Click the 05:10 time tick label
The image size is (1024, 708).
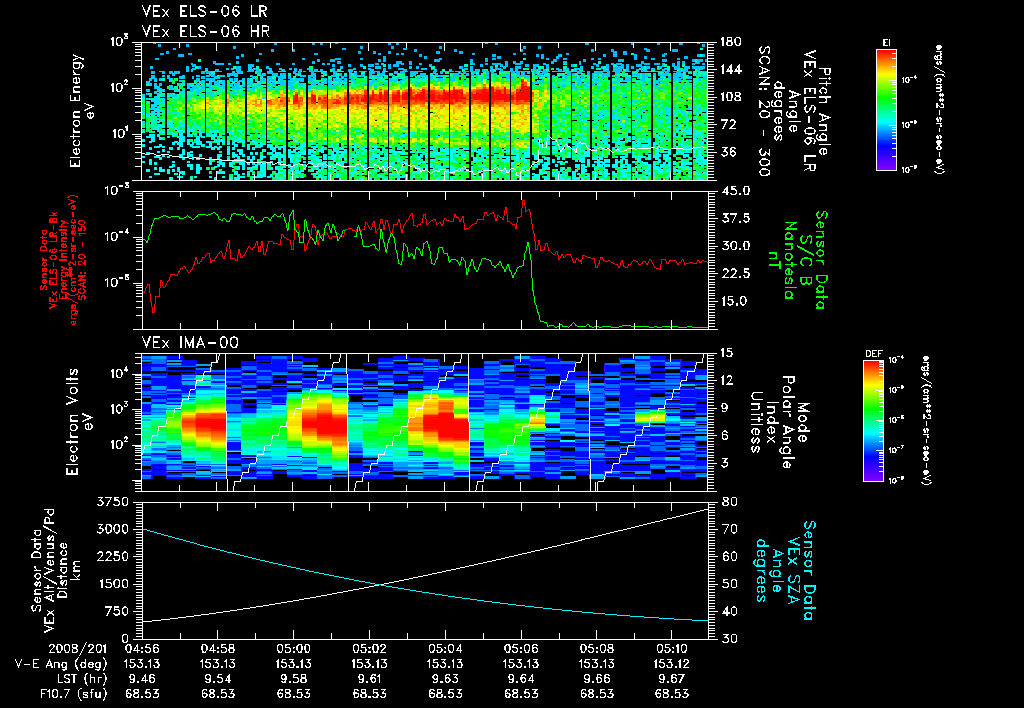(x=671, y=648)
